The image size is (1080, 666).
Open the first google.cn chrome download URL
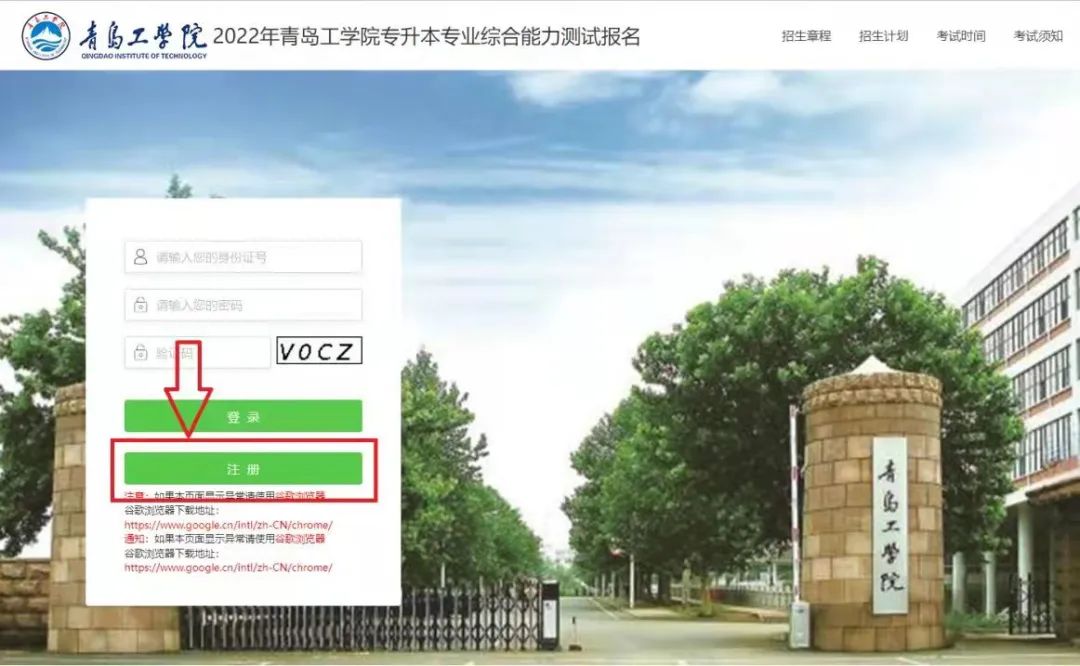[x=228, y=525]
